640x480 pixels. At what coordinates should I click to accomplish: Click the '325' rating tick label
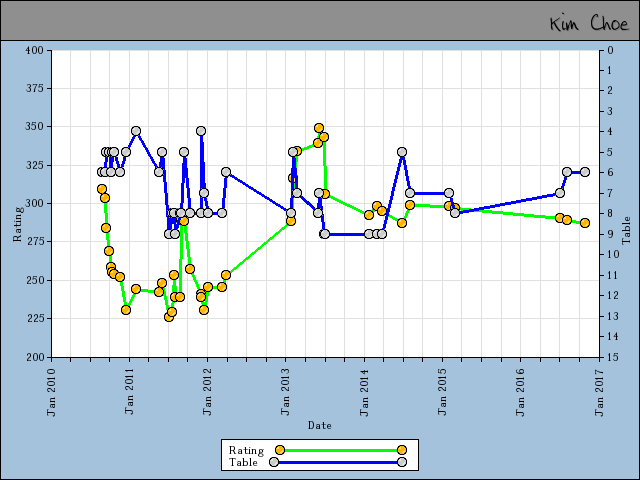pos(34,165)
